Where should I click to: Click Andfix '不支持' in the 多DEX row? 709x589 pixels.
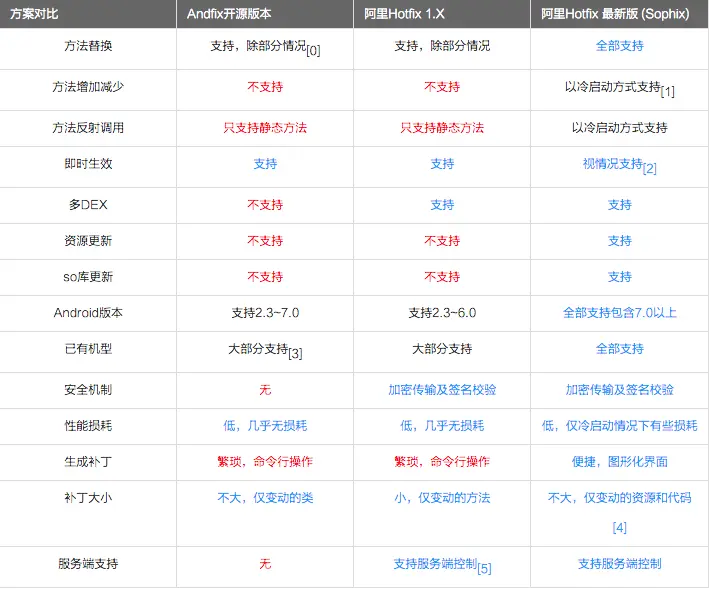pyautogui.click(x=265, y=205)
